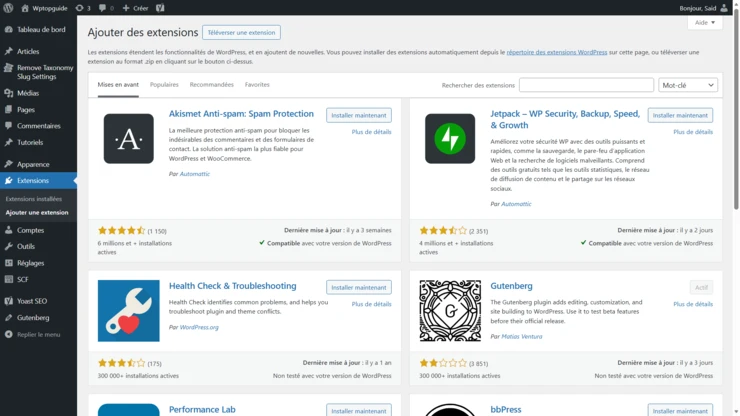Viewport: 740px width, 416px height.
Task: Click Téléverser une extension button
Action: click(x=241, y=33)
